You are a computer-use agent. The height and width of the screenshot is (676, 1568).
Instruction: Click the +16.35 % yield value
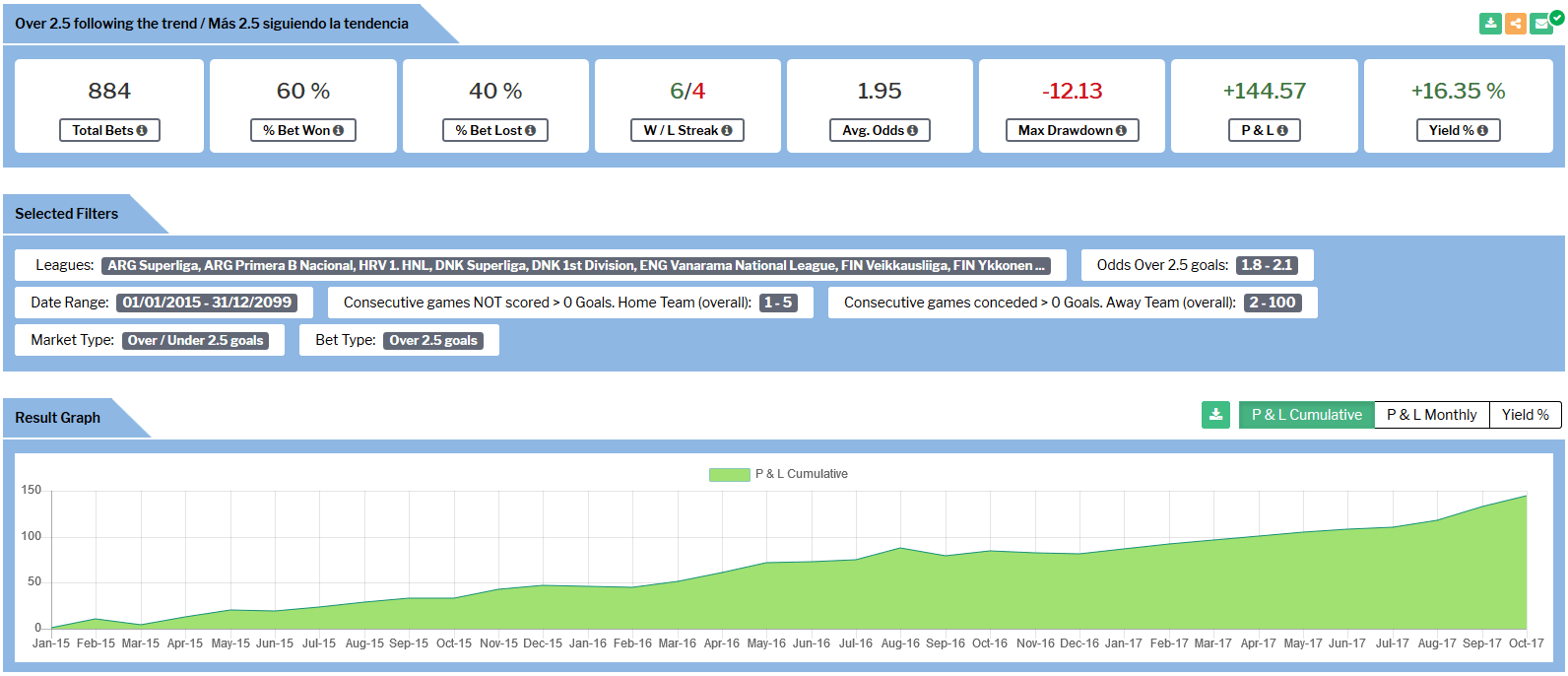click(x=1459, y=91)
